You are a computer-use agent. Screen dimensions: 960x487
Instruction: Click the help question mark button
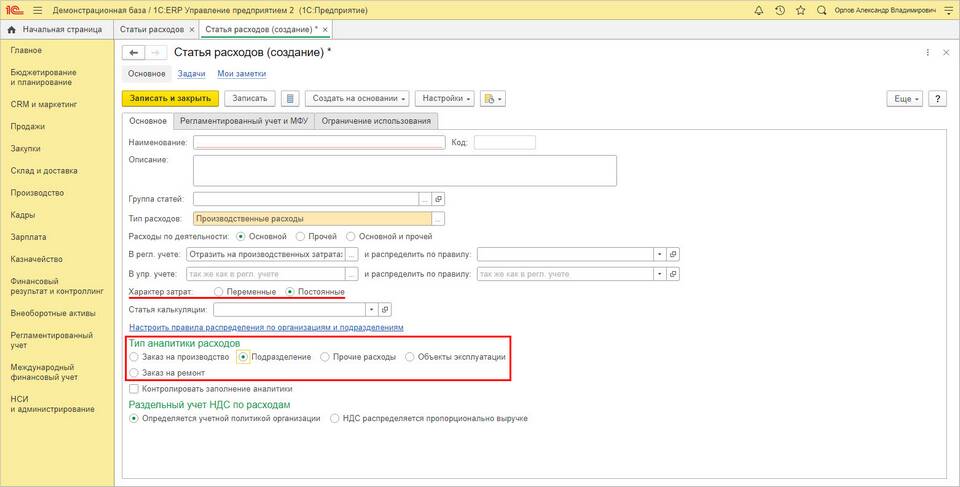pos(937,99)
